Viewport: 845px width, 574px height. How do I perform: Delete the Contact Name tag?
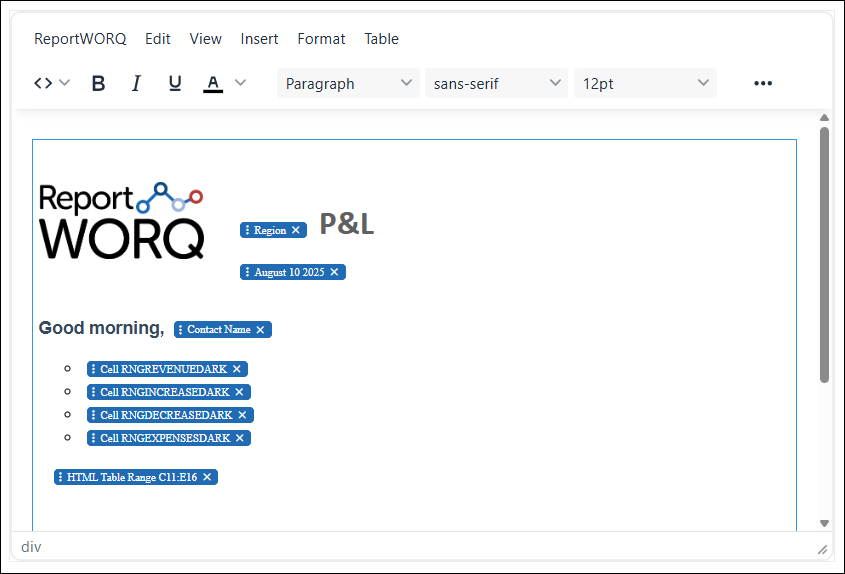pyautogui.click(x=260, y=330)
